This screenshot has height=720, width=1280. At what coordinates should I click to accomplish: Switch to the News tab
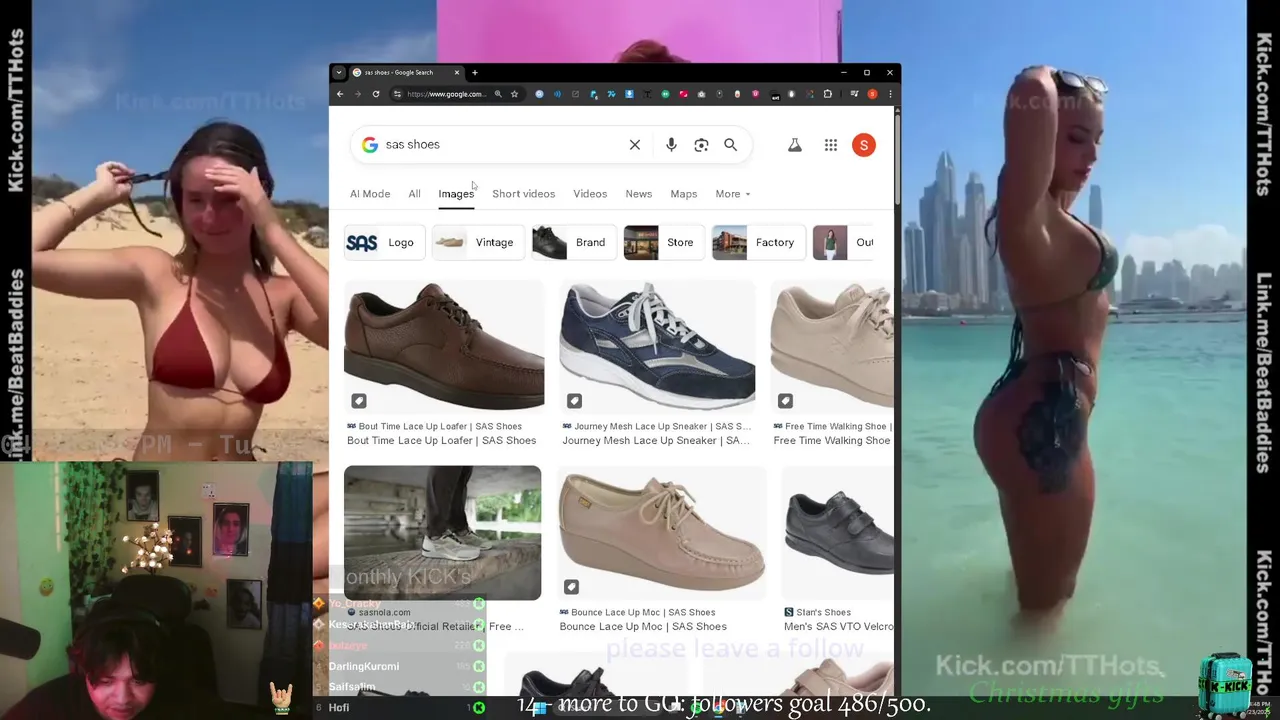click(x=638, y=194)
